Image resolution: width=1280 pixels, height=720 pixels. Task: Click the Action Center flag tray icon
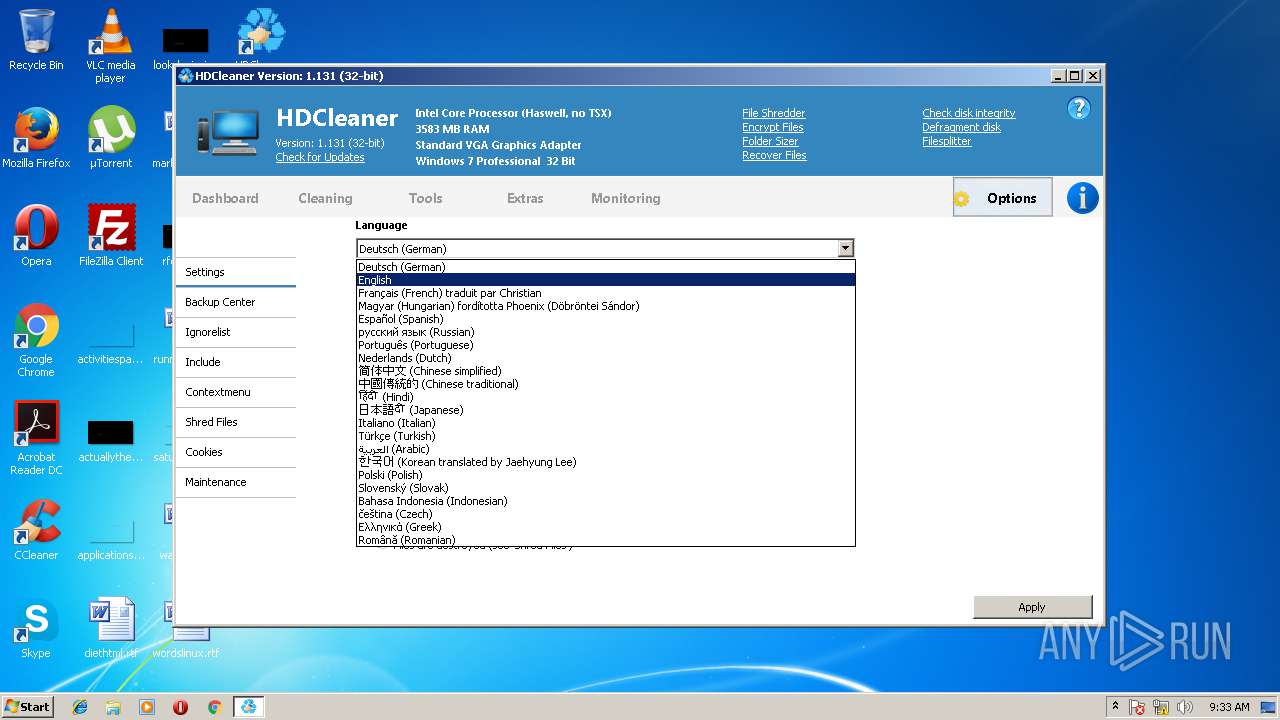pyautogui.click(x=1137, y=707)
